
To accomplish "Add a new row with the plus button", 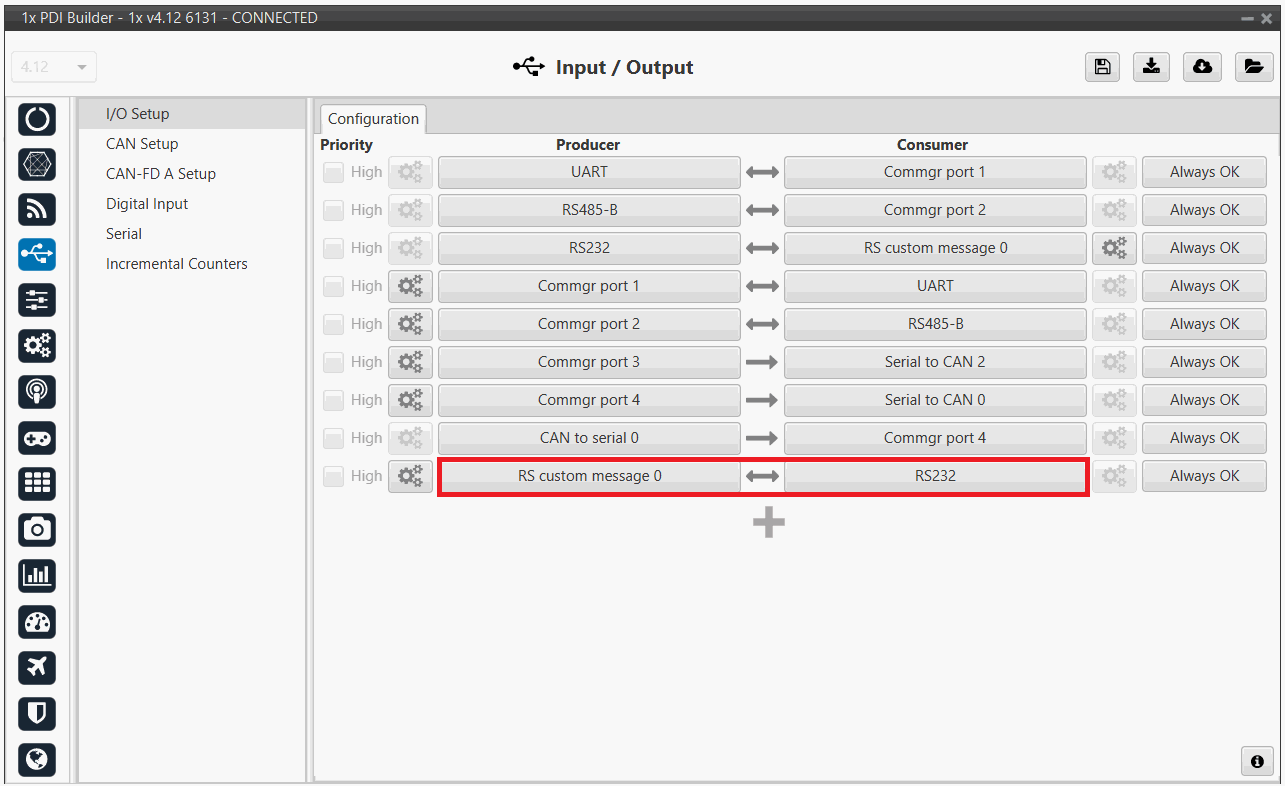I will [x=768, y=523].
